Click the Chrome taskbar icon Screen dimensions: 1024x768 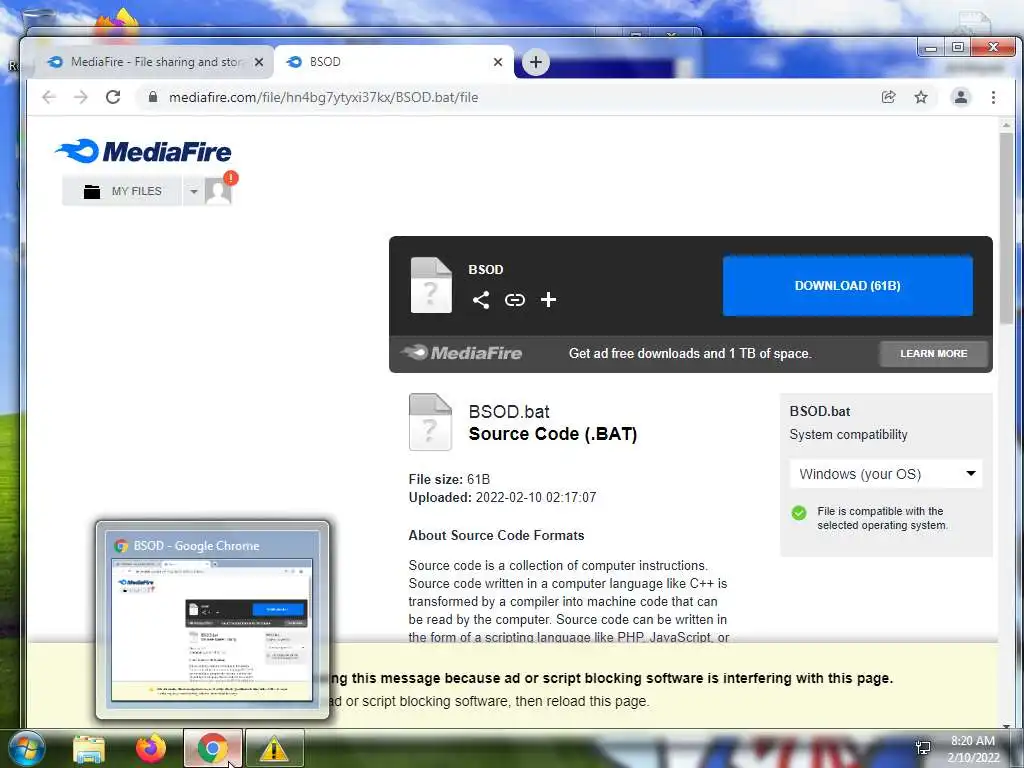point(213,748)
